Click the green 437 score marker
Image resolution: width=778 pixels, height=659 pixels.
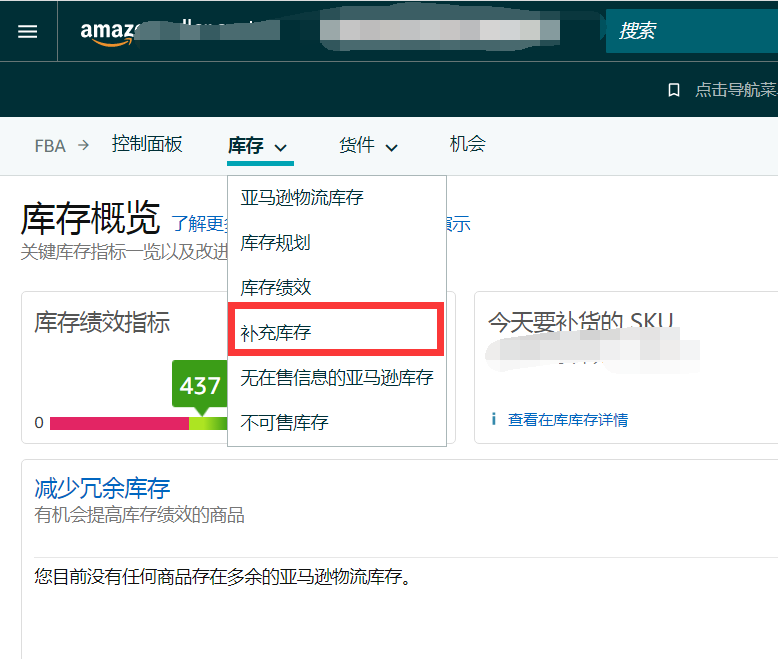point(199,386)
